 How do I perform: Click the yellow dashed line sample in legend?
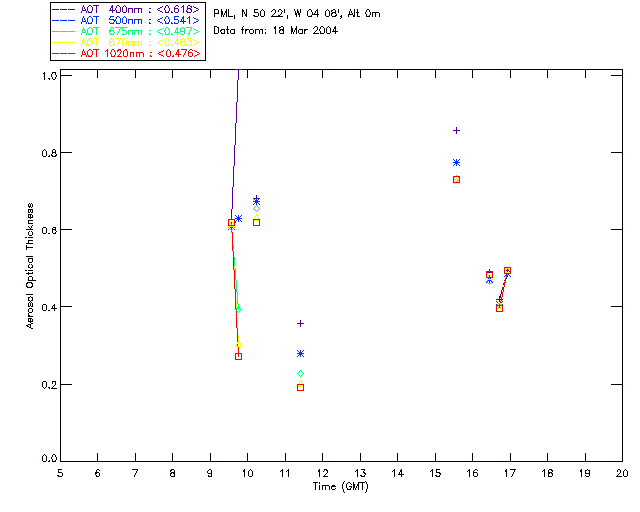64,42
